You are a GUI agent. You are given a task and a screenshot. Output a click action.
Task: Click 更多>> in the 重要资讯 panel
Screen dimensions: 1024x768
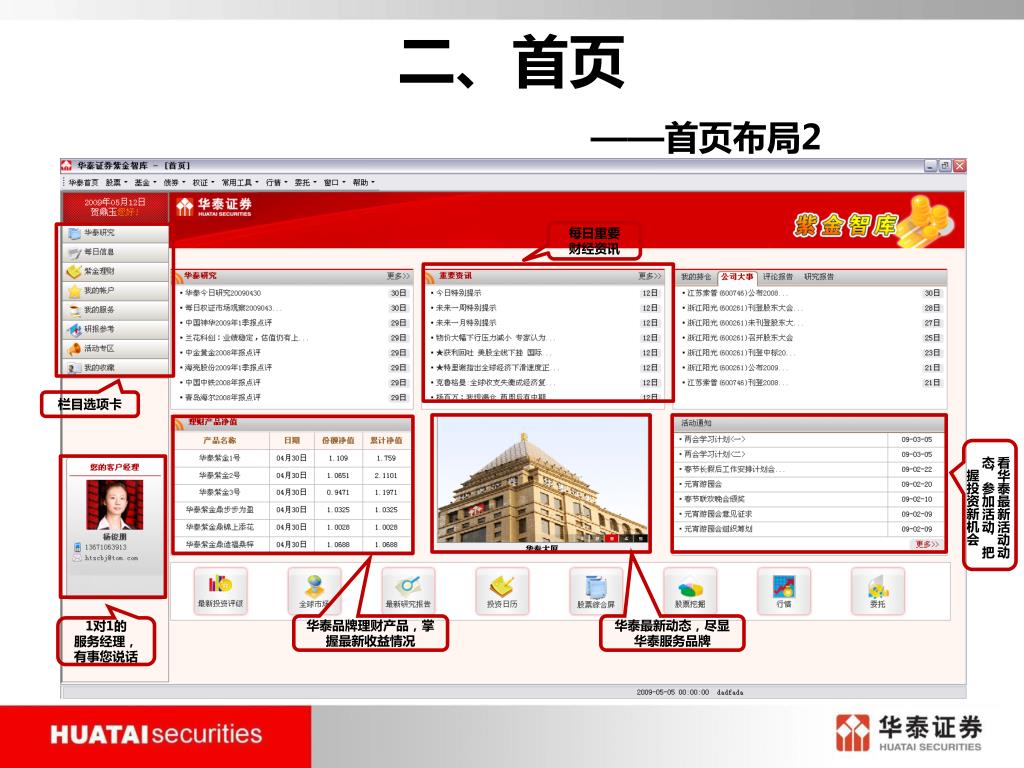650,276
